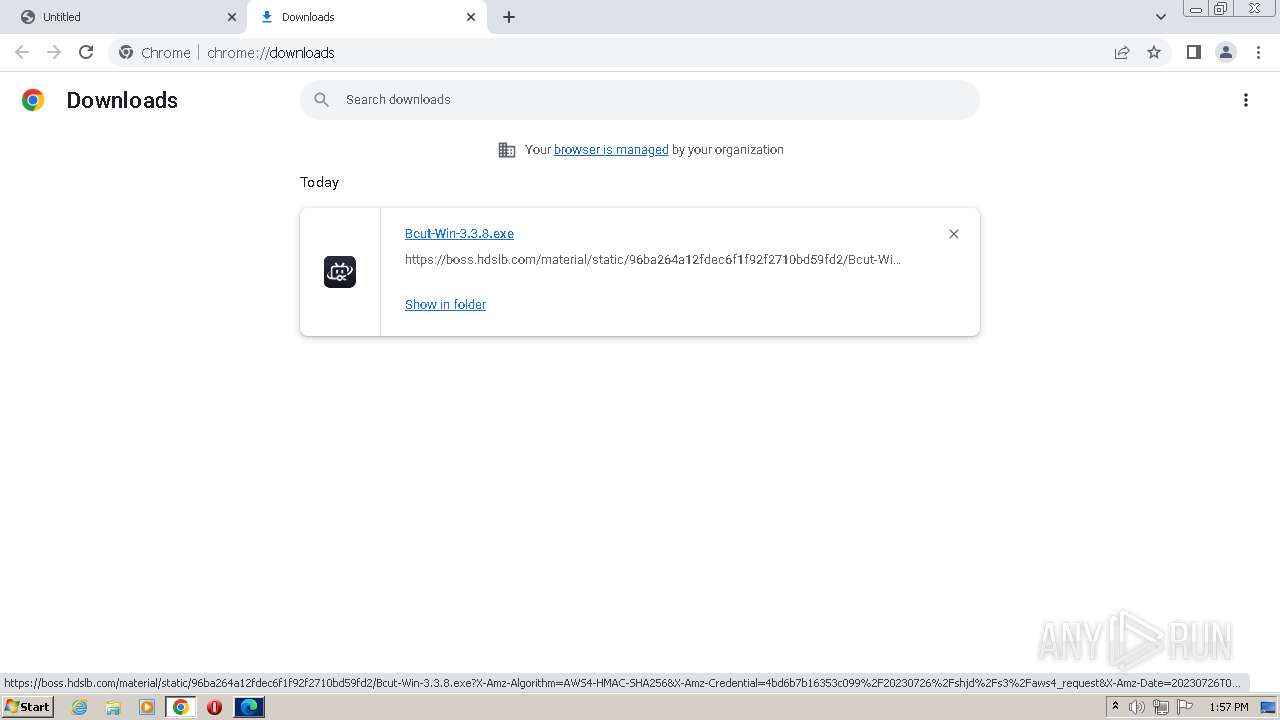This screenshot has width=1280, height=720.
Task: Open the Downloads page more actions menu
Action: tap(1245, 100)
